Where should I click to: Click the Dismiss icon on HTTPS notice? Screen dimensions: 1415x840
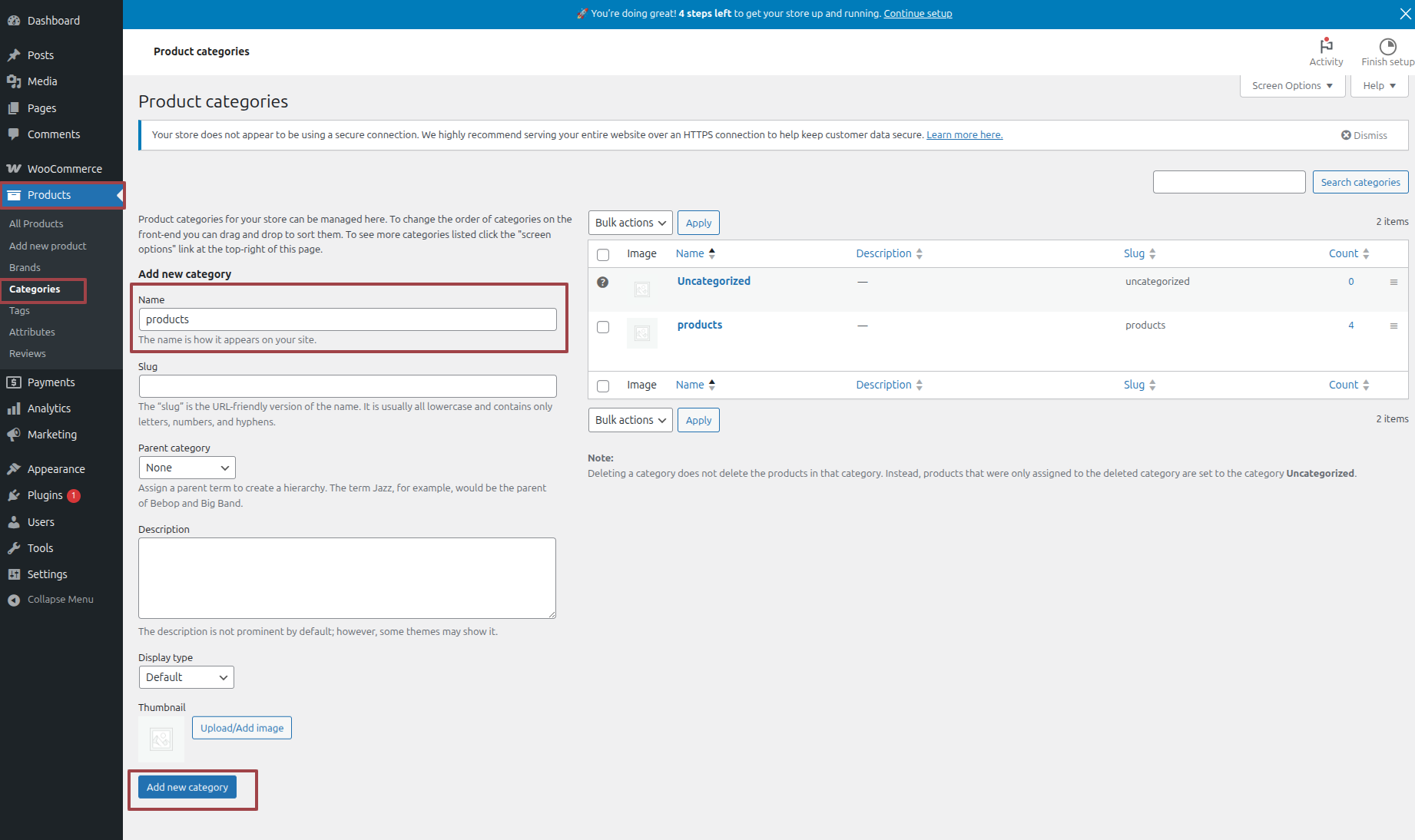1346,135
